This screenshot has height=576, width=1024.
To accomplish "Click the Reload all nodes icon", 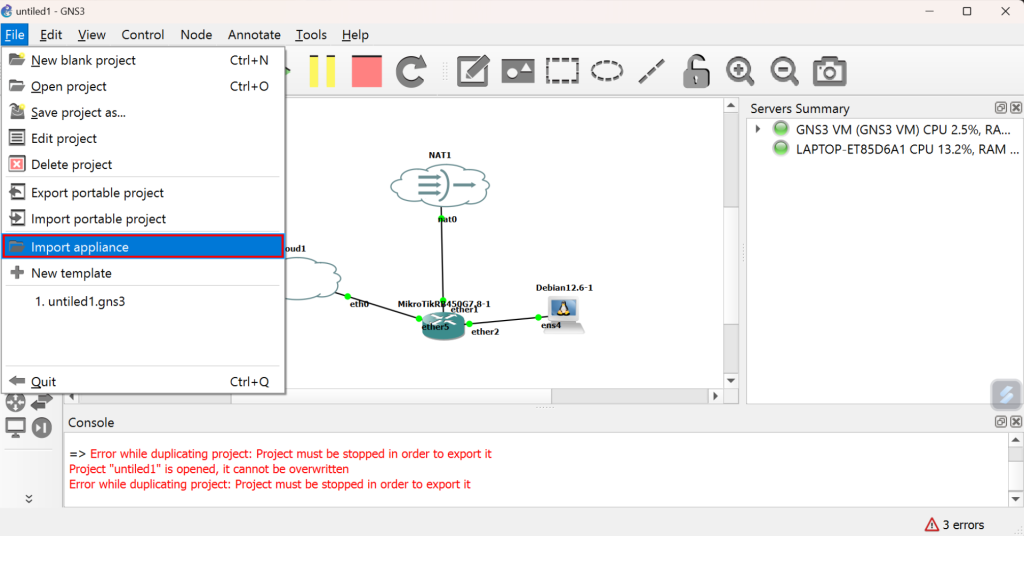I will [411, 71].
